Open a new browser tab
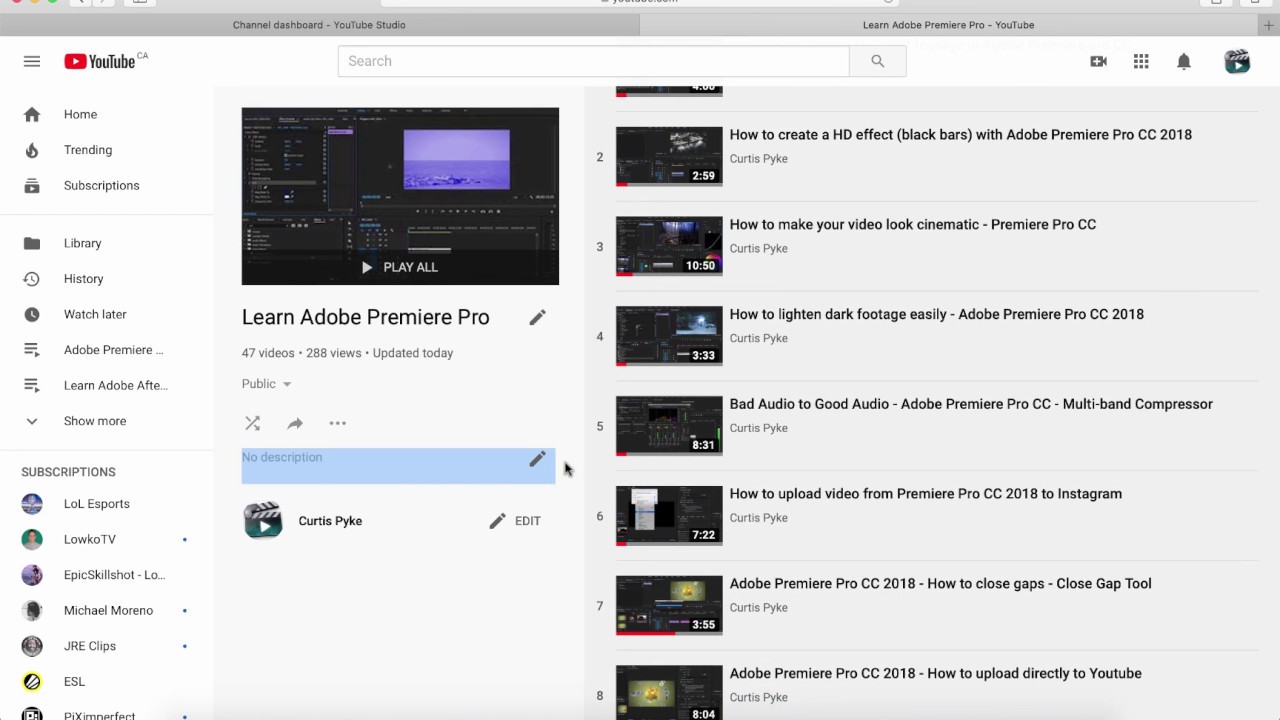The width and height of the screenshot is (1280, 720). tap(1268, 25)
